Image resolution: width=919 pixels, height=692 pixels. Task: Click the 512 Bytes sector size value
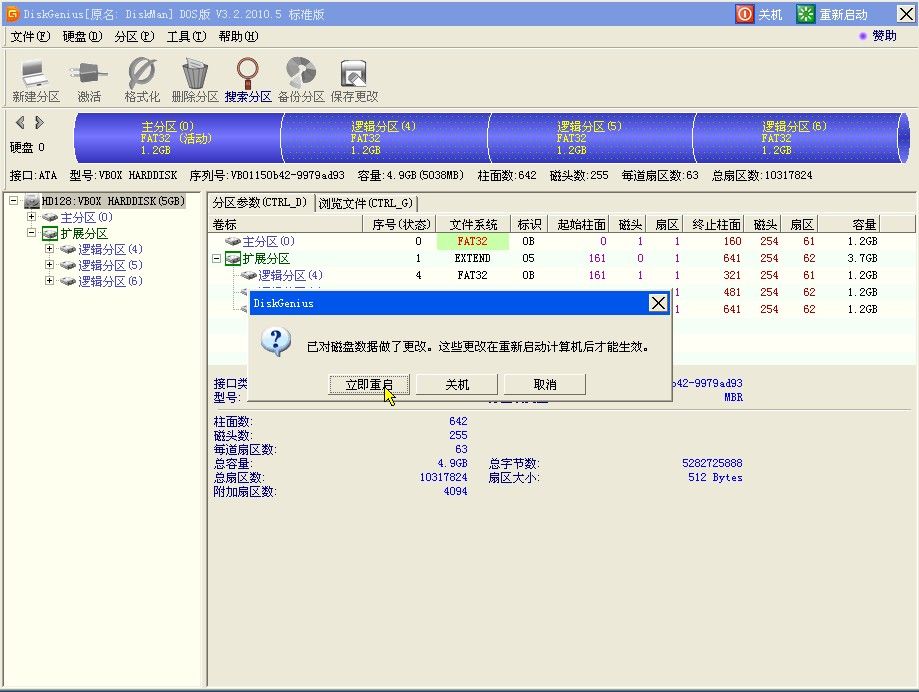[715, 478]
